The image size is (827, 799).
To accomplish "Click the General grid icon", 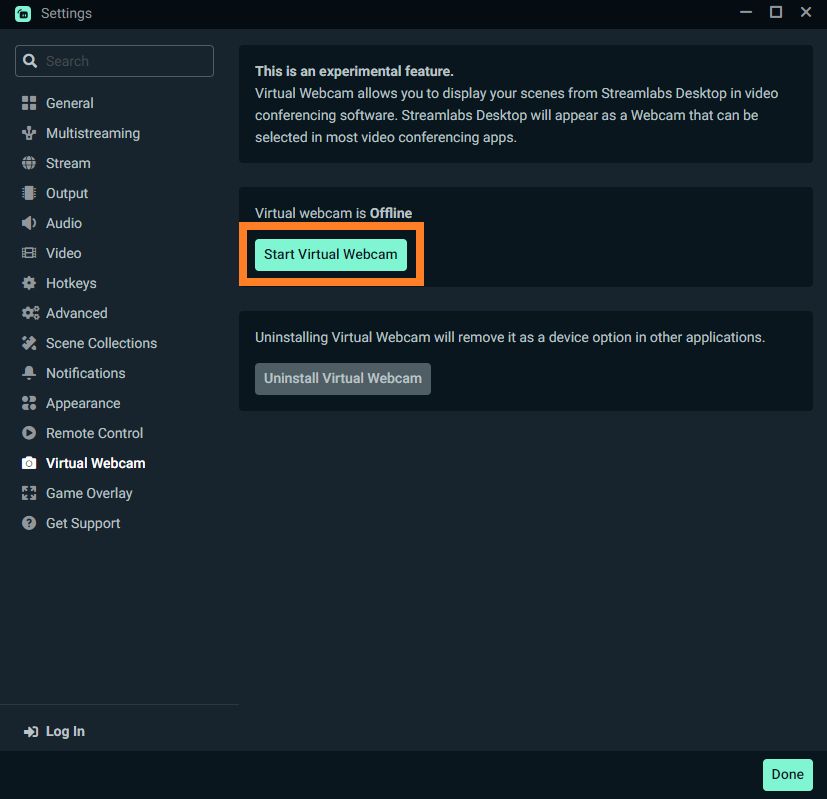I will coord(29,103).
